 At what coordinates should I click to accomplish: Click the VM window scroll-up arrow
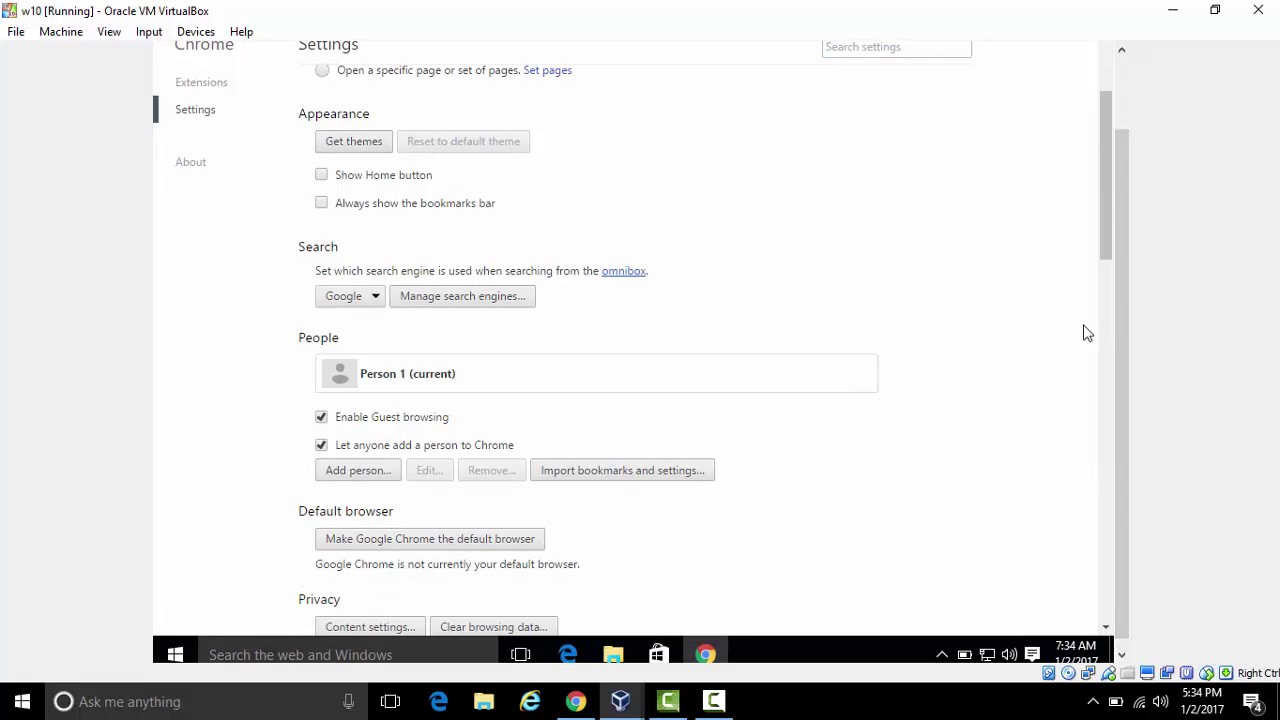[x=1121, y=49]
